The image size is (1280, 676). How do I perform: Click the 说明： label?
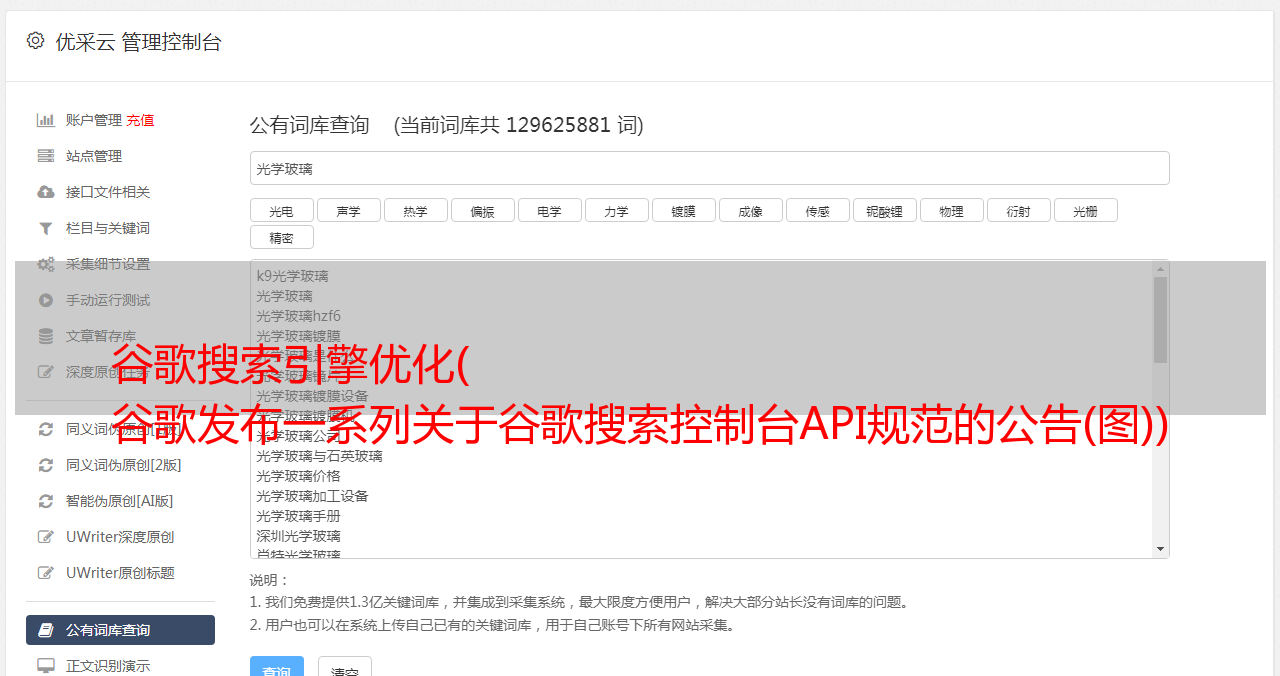click(x=269, y=580)
